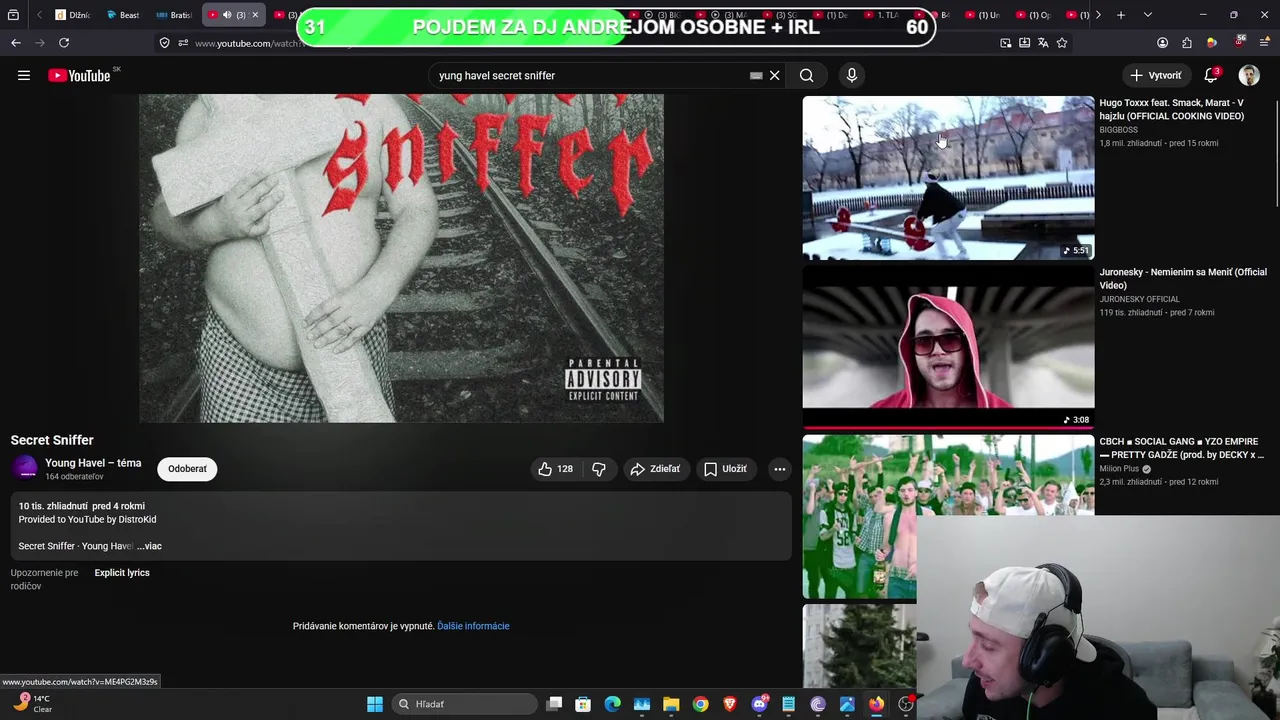Click the Explicit lyrics label

122,573
